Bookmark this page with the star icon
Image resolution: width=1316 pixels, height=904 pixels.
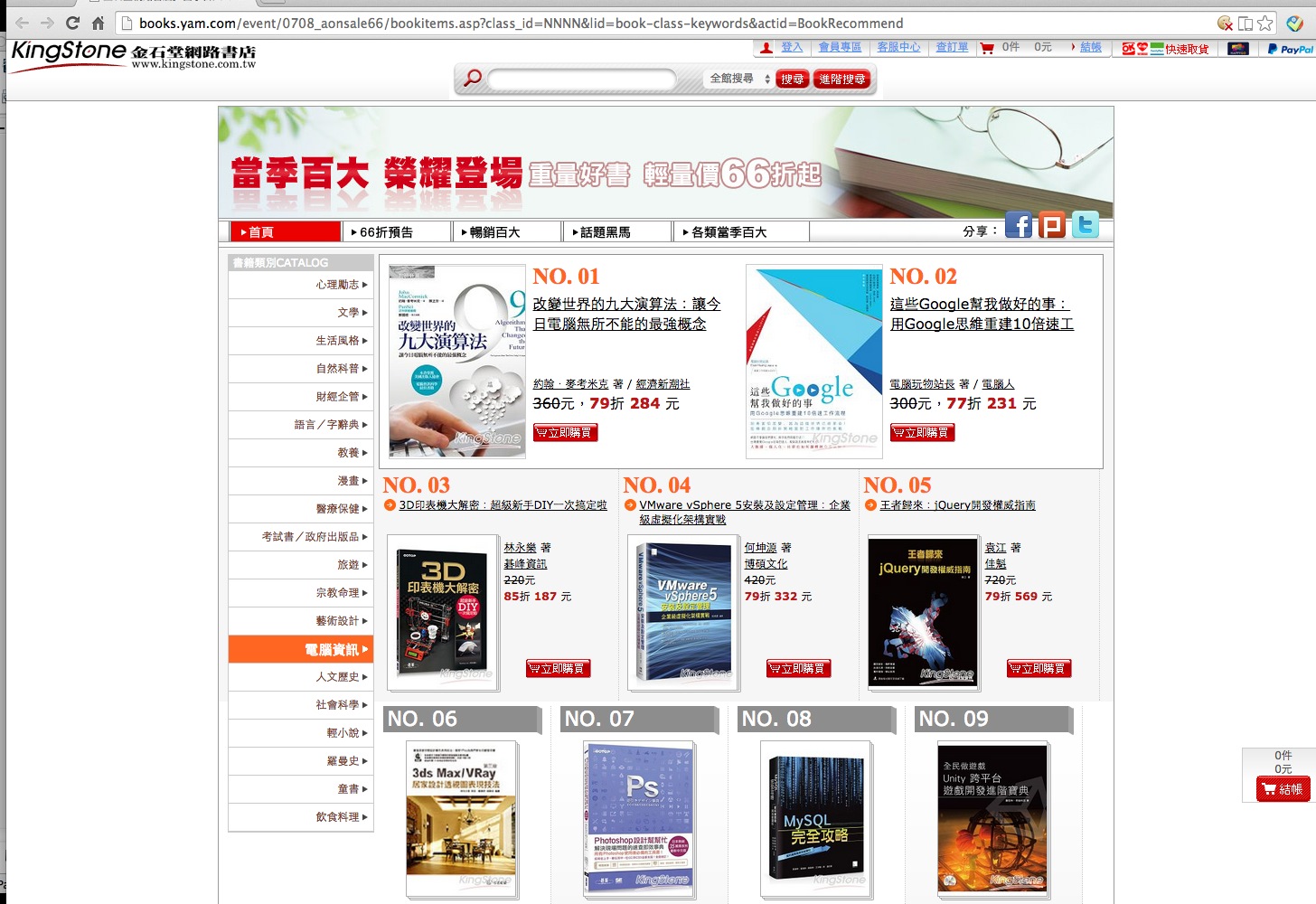point(1265,23)
